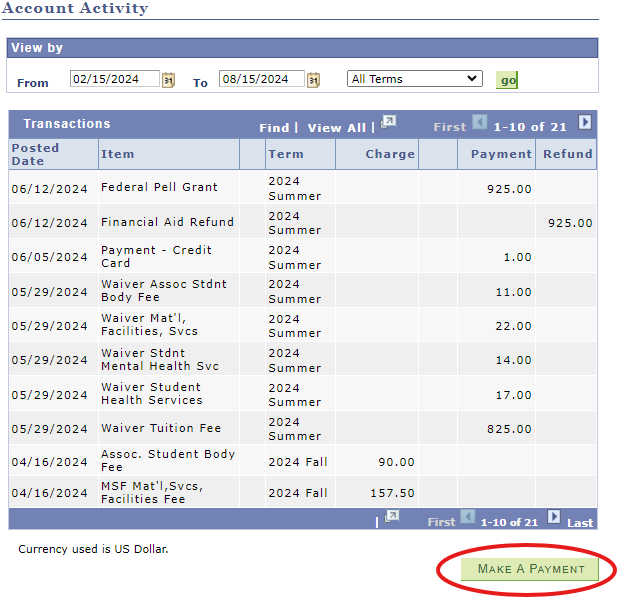Click the Last link in bottom bar
This screenshot has height=598, width=617.
(x=580, y=523)
